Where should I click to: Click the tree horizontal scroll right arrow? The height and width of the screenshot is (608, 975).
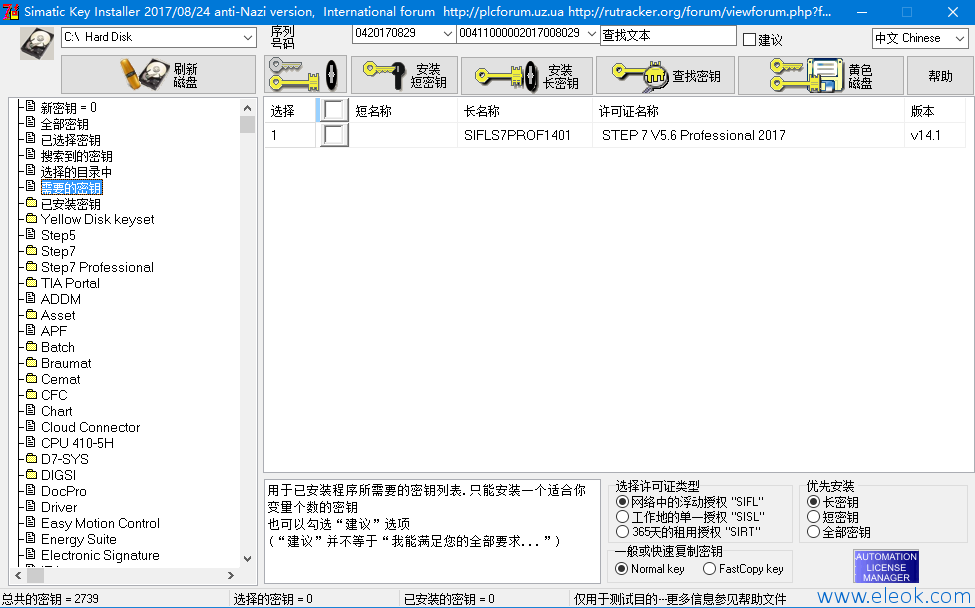pos(231,576)
